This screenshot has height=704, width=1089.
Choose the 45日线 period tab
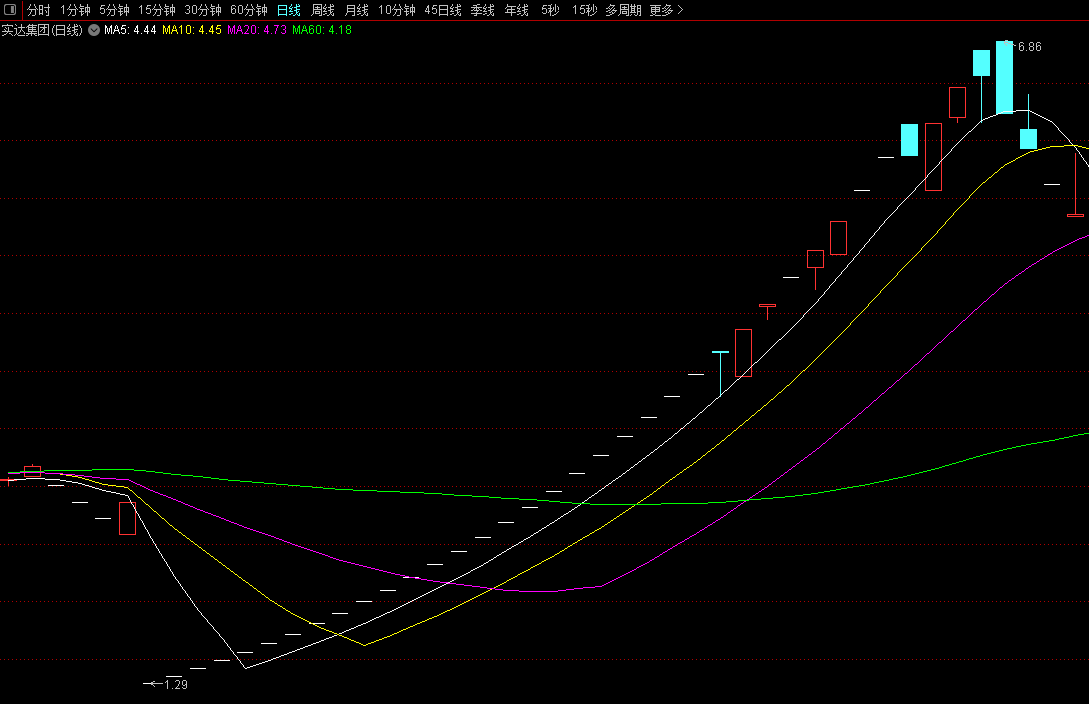(443, 10)
